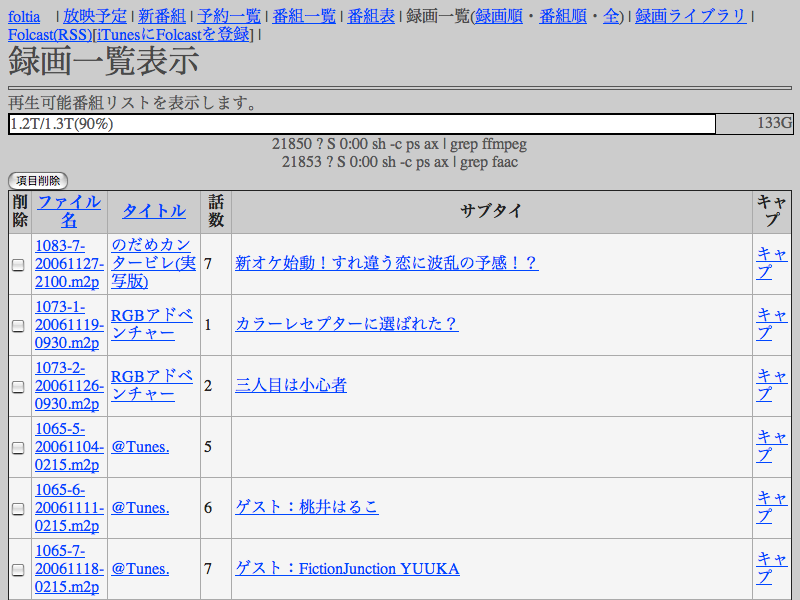
Task: Click the 項目削除 button
Action: click(x=38, y=181)
